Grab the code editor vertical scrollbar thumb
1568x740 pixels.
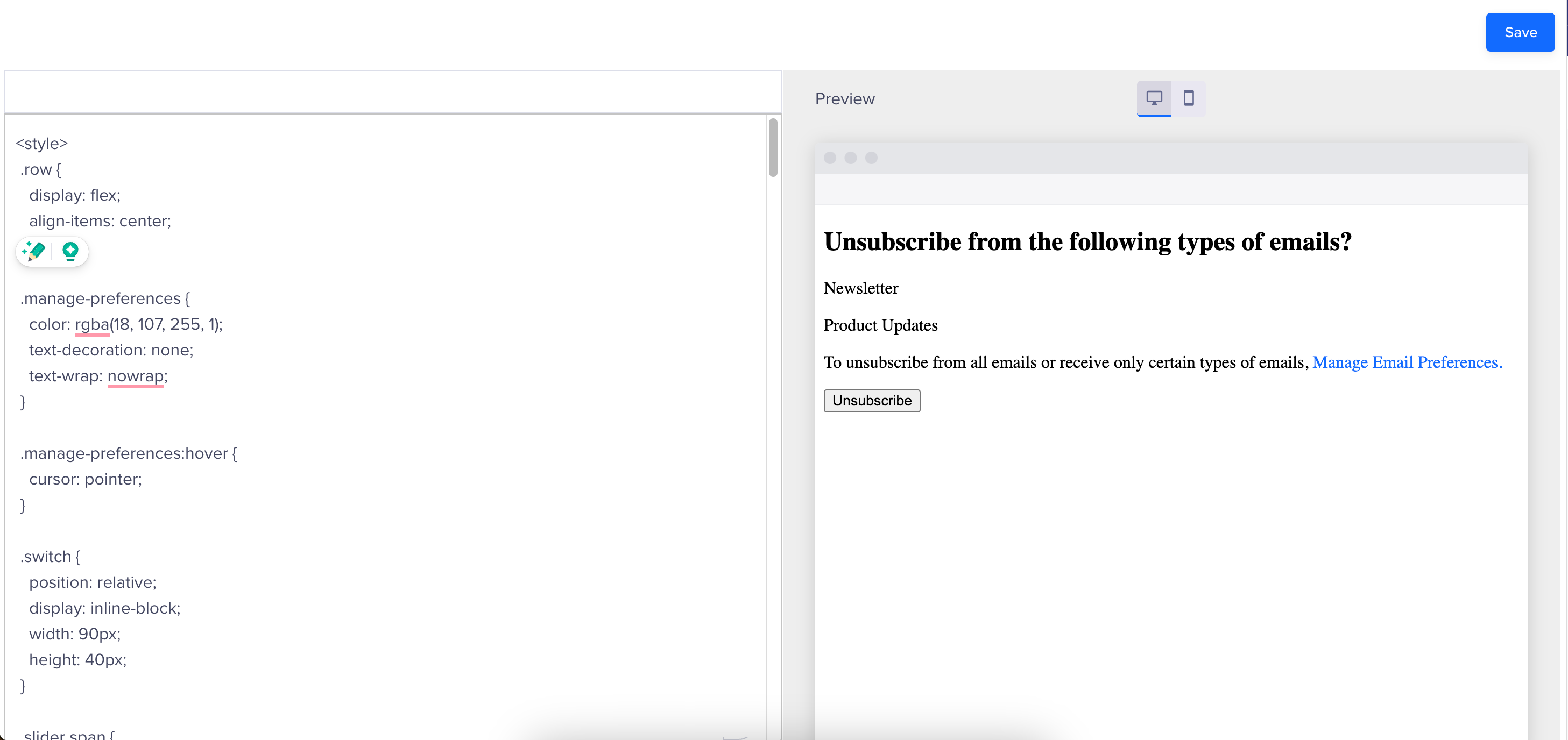coord(773,148)
